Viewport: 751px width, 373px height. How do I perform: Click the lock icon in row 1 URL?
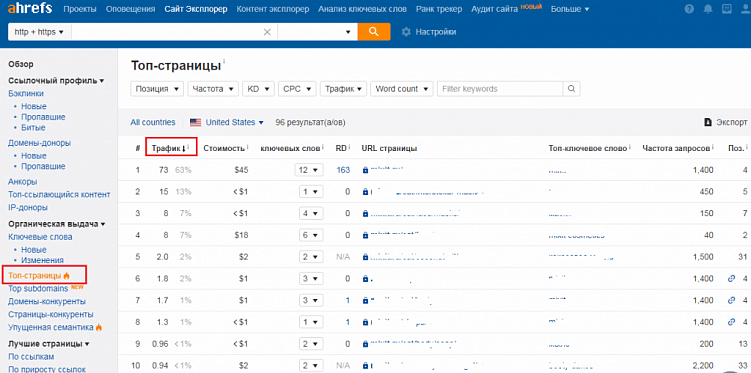coord(365,170)
